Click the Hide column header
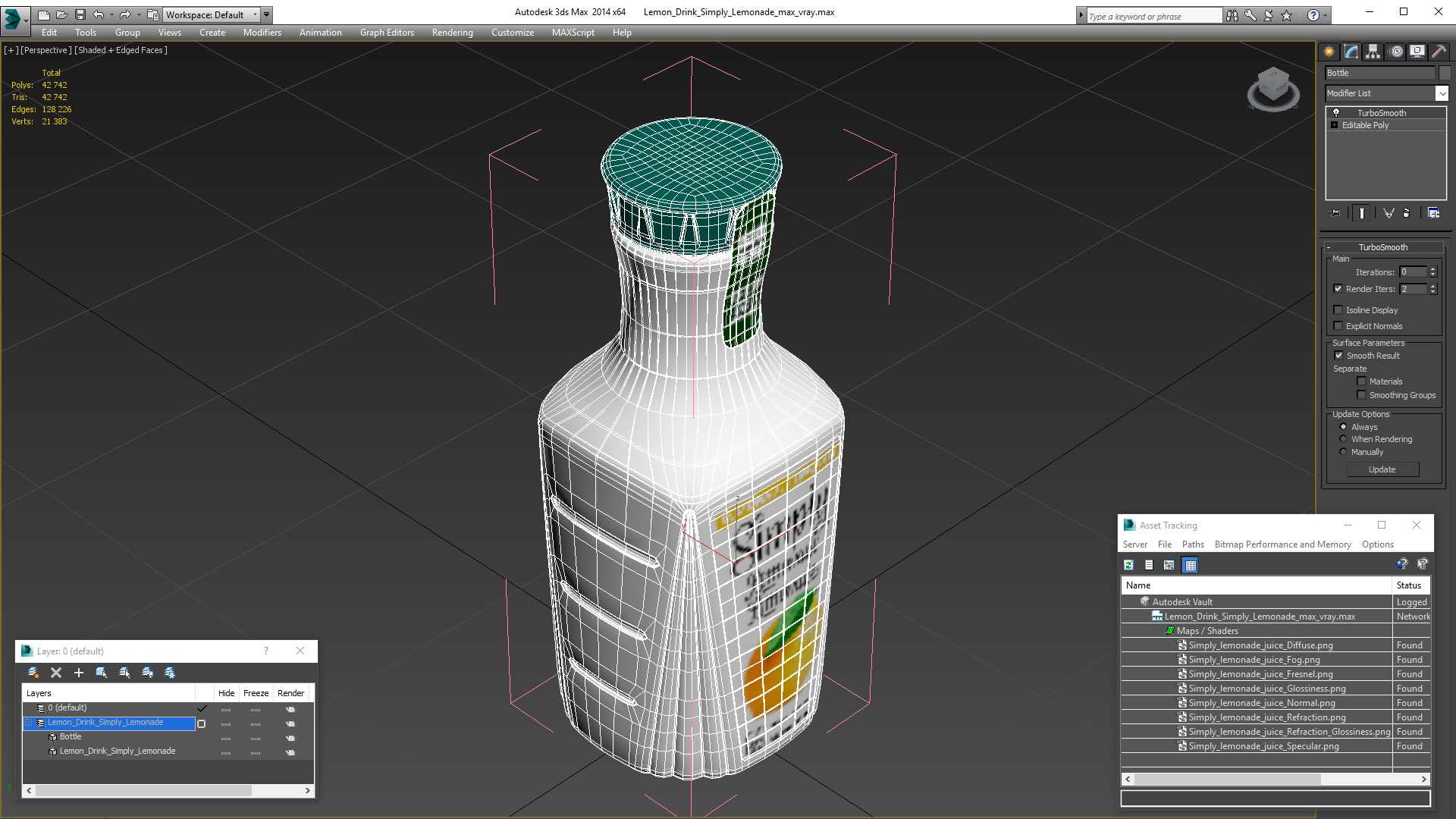This screenshot has width=1456, height=819. 226,693
